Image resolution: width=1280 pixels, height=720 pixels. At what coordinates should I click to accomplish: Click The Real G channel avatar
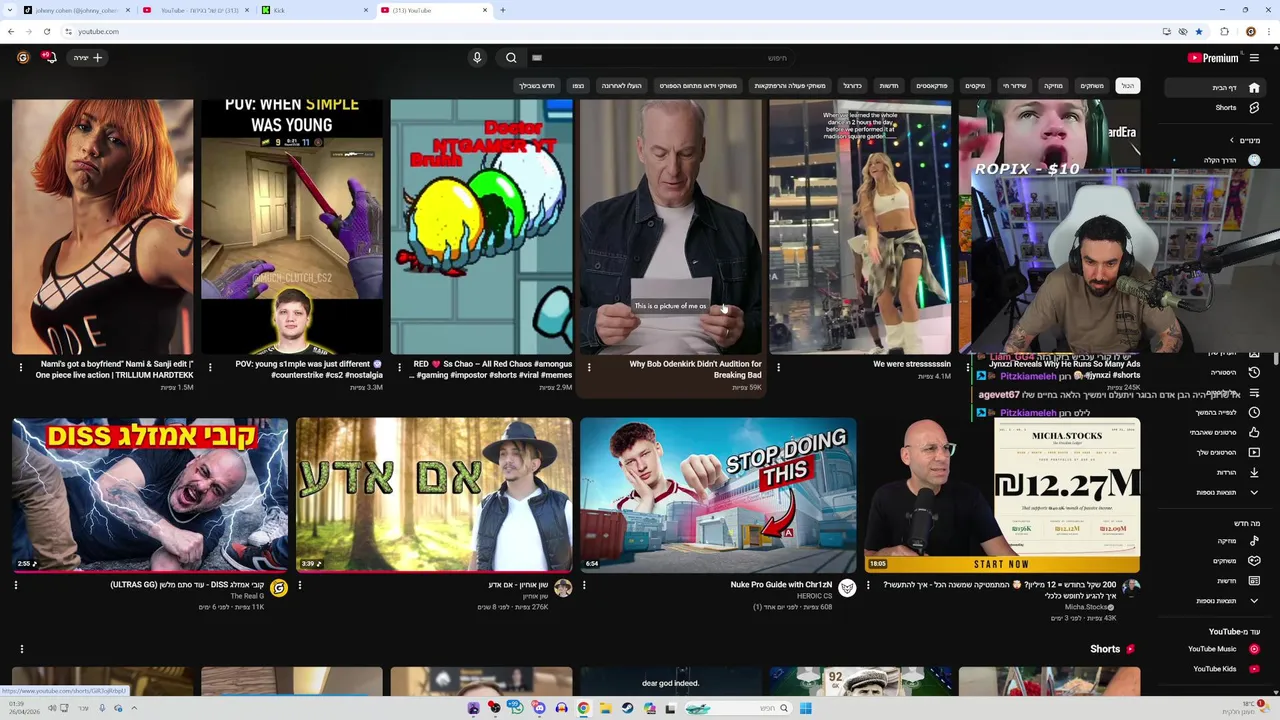coord(279,588)
